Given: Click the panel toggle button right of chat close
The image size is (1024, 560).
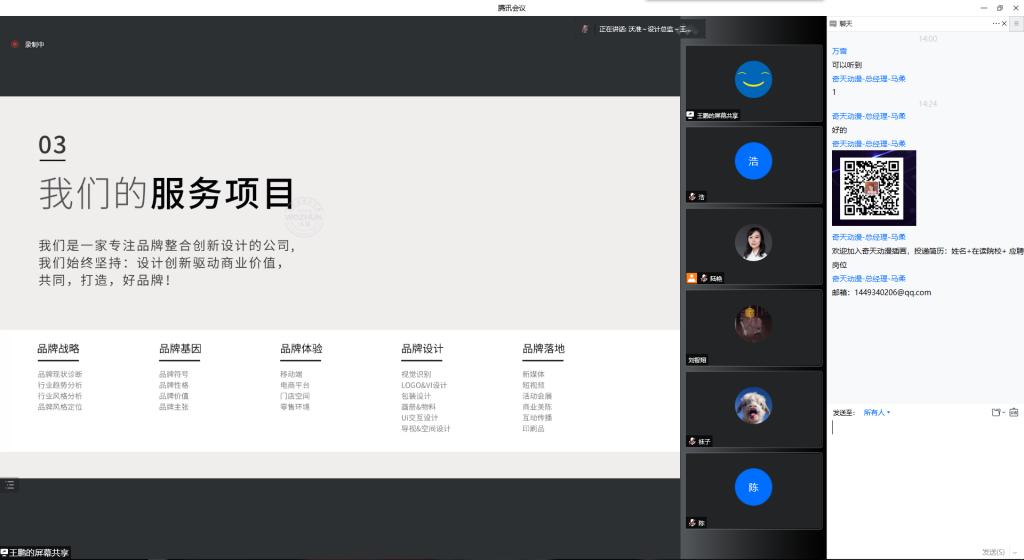Looking at the screenshot, I should click(1017, 23).
